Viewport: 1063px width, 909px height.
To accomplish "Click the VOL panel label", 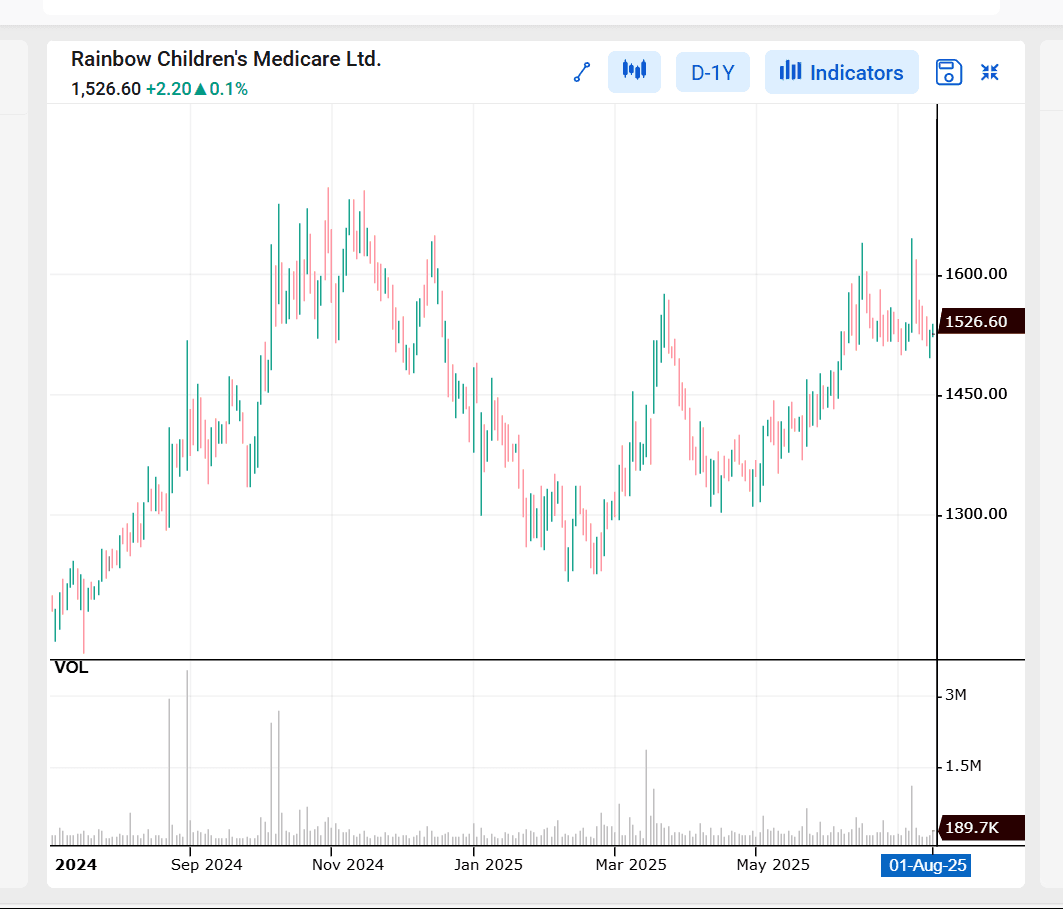I will [71, 668].
